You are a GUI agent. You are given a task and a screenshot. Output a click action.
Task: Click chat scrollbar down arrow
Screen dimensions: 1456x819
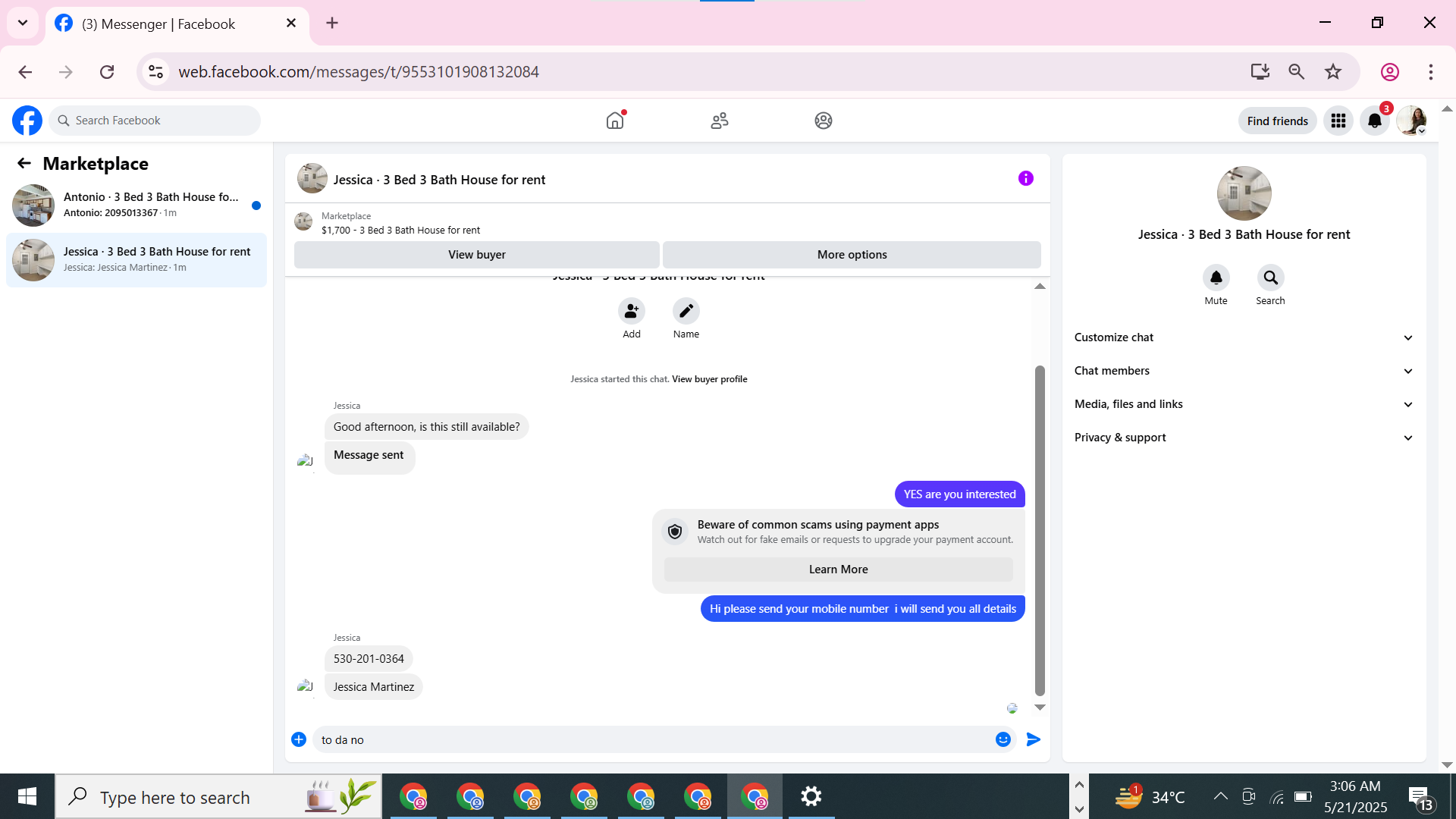(1040, 707)
